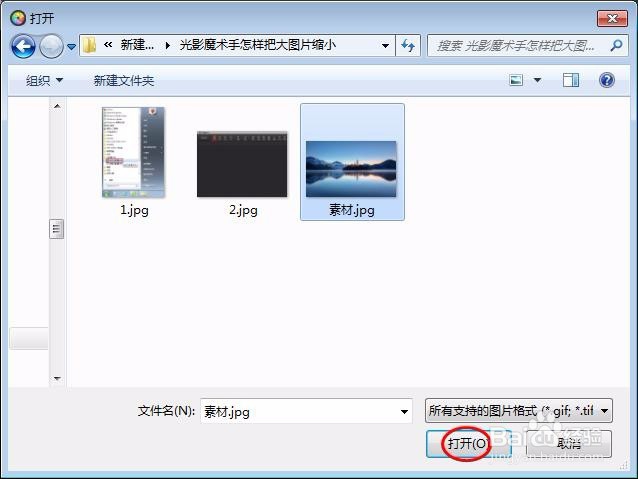Image resolution: width=638 pixels, height=479 pixels.
Task: Select the 素材.jpg landscape thumbnail
Action: pos(351,169)
